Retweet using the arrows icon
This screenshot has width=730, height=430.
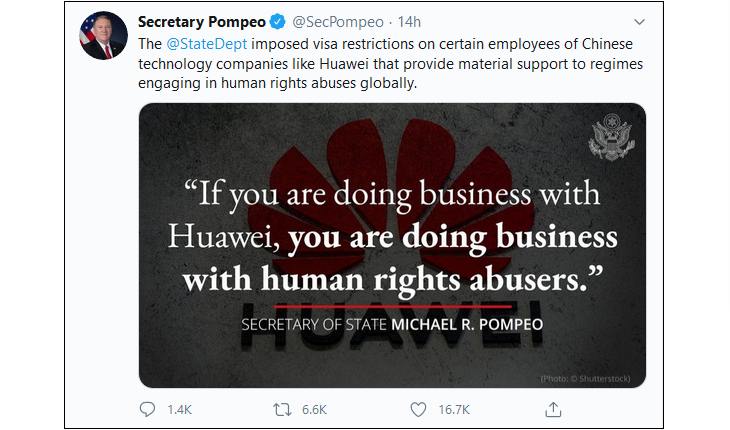click(x=282, y=410)
